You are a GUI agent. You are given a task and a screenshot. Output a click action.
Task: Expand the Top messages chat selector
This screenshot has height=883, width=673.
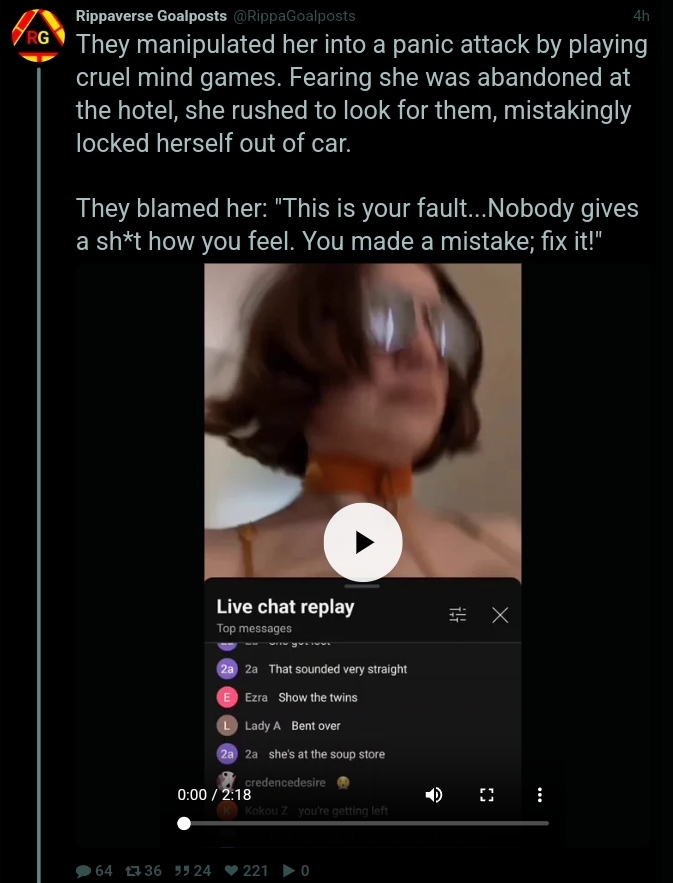(x=254, y=628)
